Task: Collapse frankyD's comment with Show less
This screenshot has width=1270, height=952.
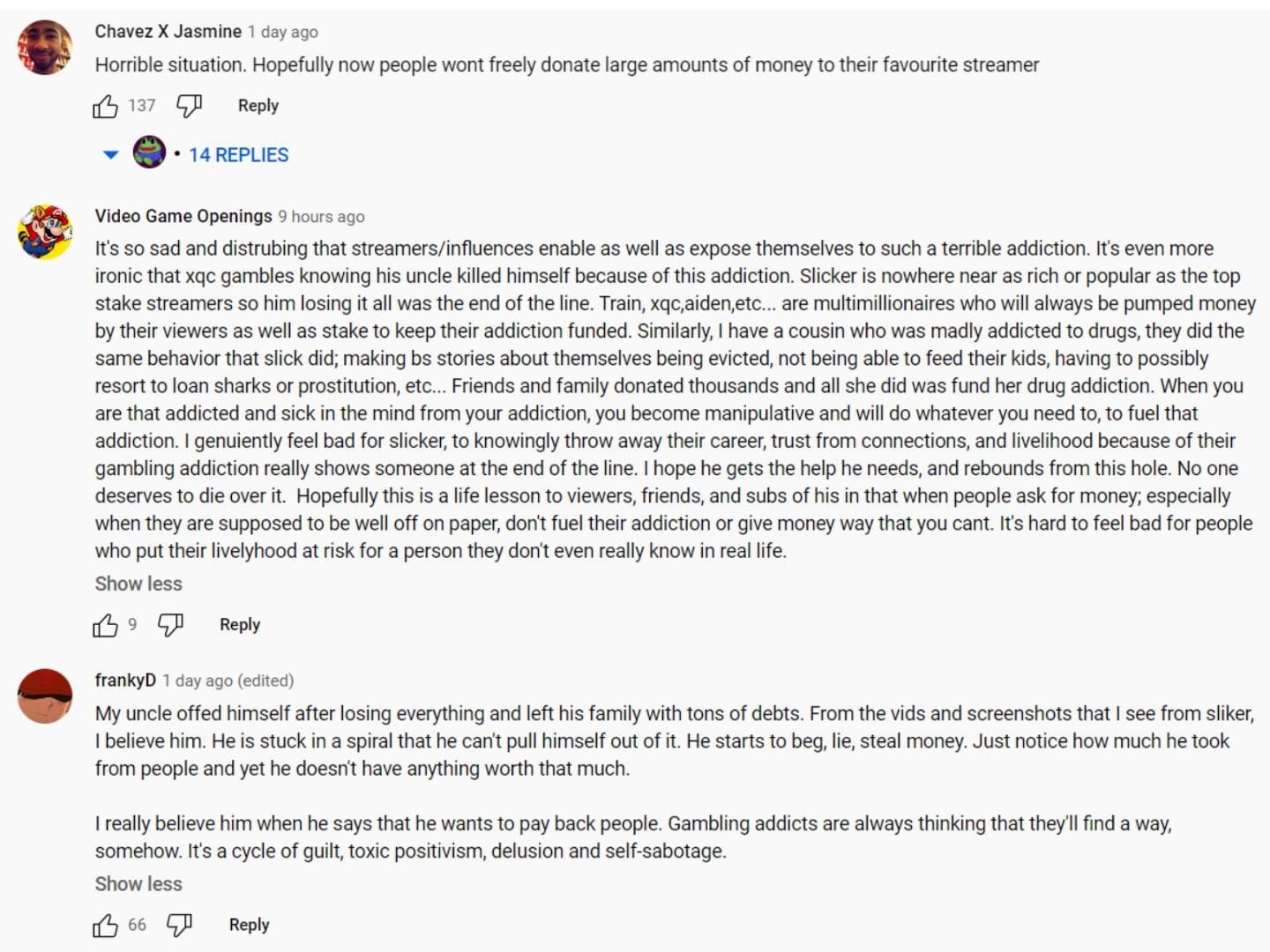Action: [x=138, y=884]
